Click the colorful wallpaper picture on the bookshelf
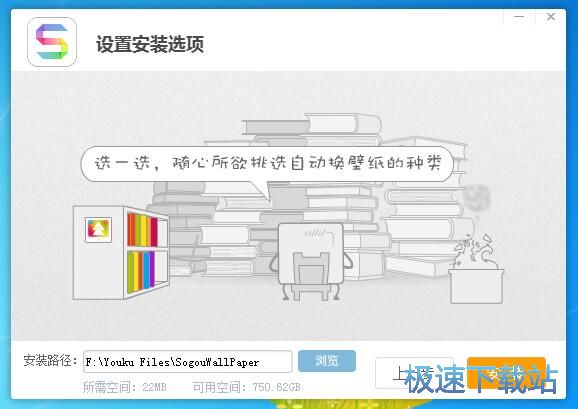The width and height of the screenshot is (578, 409). click(98, 229)
